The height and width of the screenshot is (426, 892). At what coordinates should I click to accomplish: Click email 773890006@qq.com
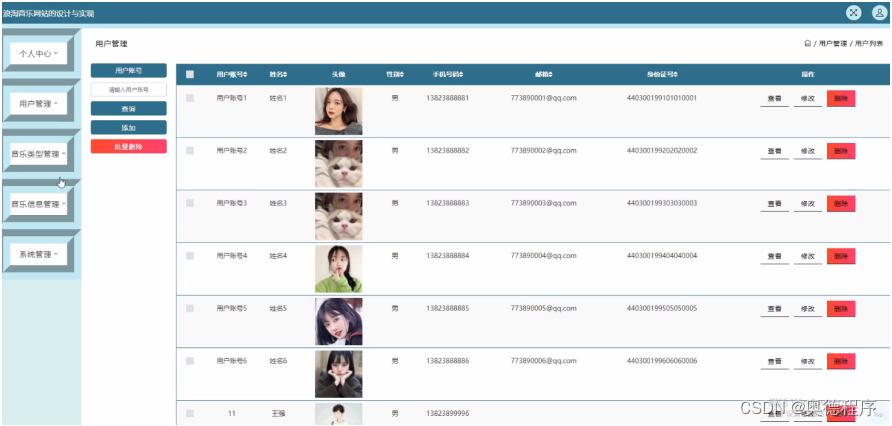pos(544,361)
